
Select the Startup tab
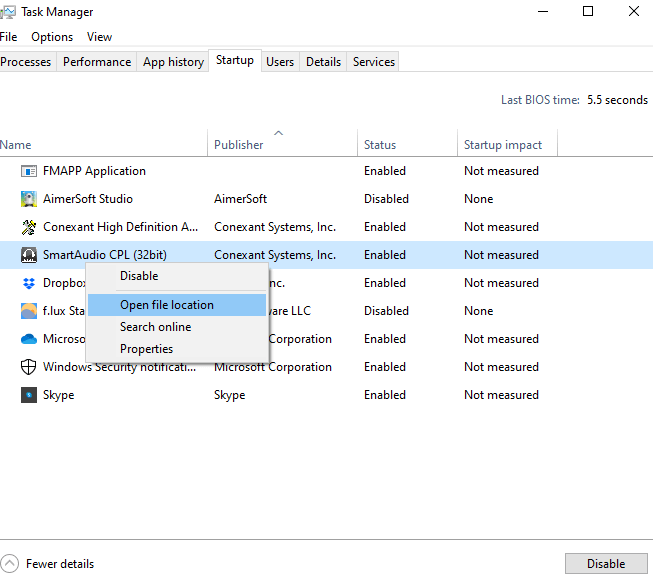click(235, 60)
